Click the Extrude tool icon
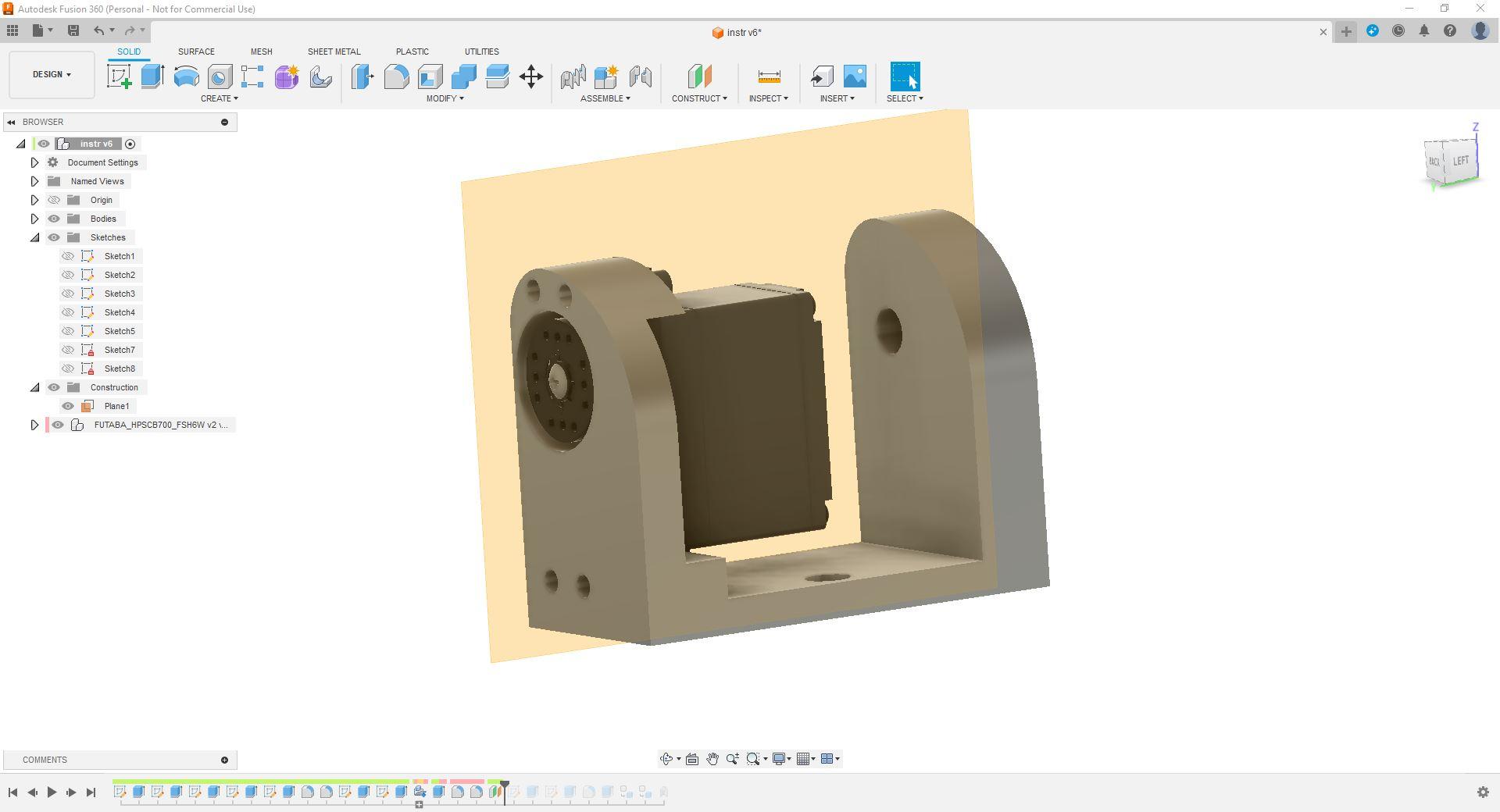Viewport: 1500px width, 812px height. tap(152, 77)
